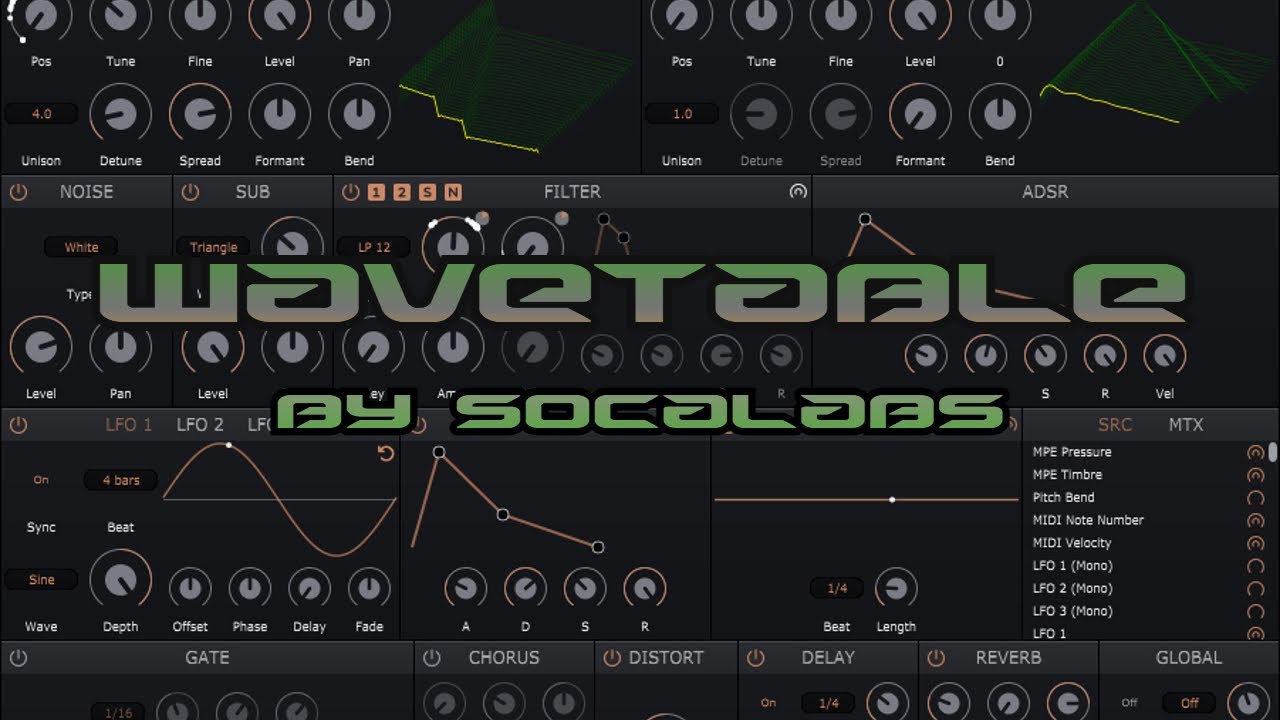
Task: Open the 1/4 dropdown in the DELAY section
Action: (x=829, y=703)
